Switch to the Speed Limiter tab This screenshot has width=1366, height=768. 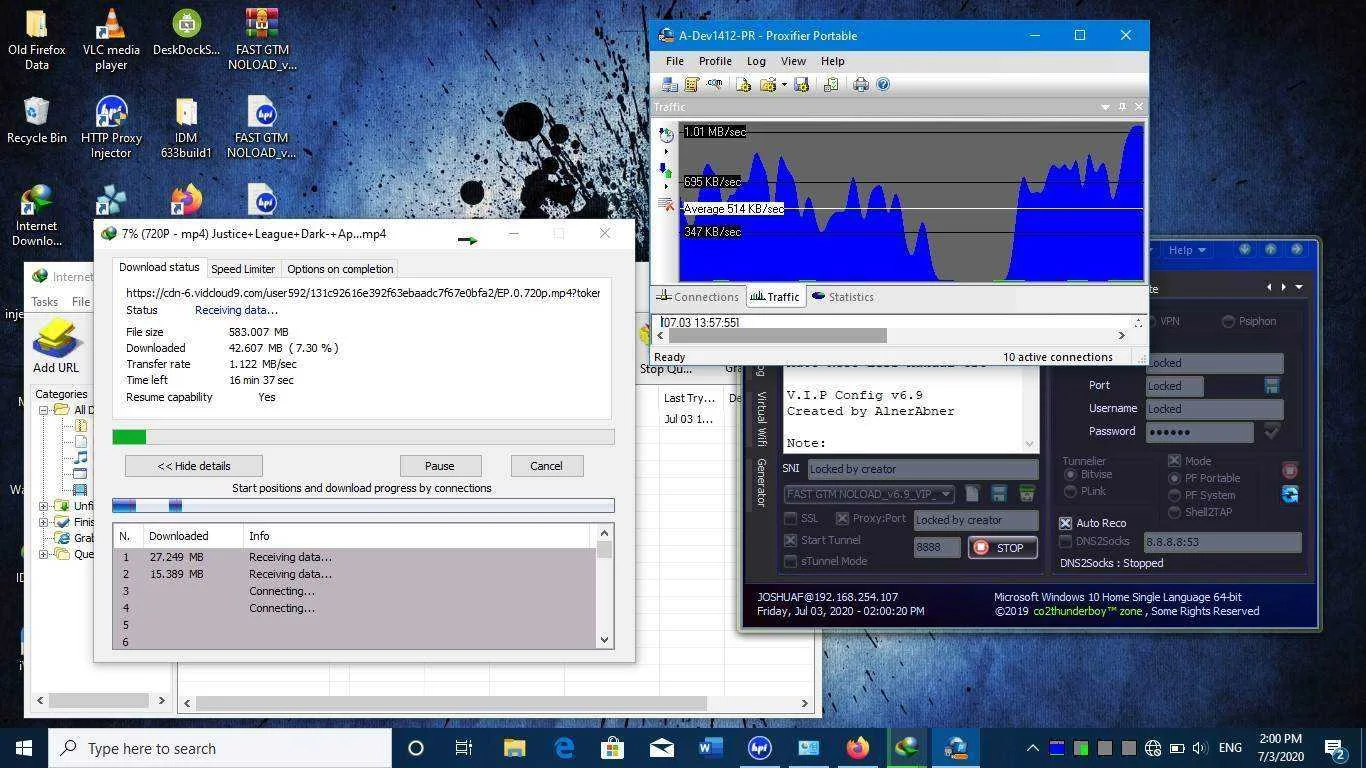pyautogui.click(x=243, y=269)
